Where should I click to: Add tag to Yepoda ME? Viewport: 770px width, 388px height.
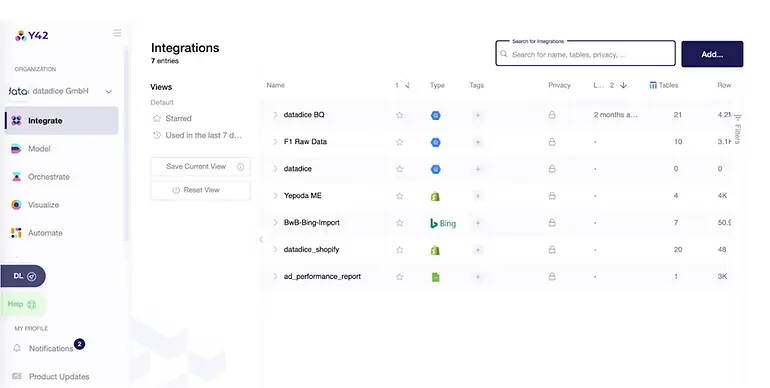click(478, 196)
